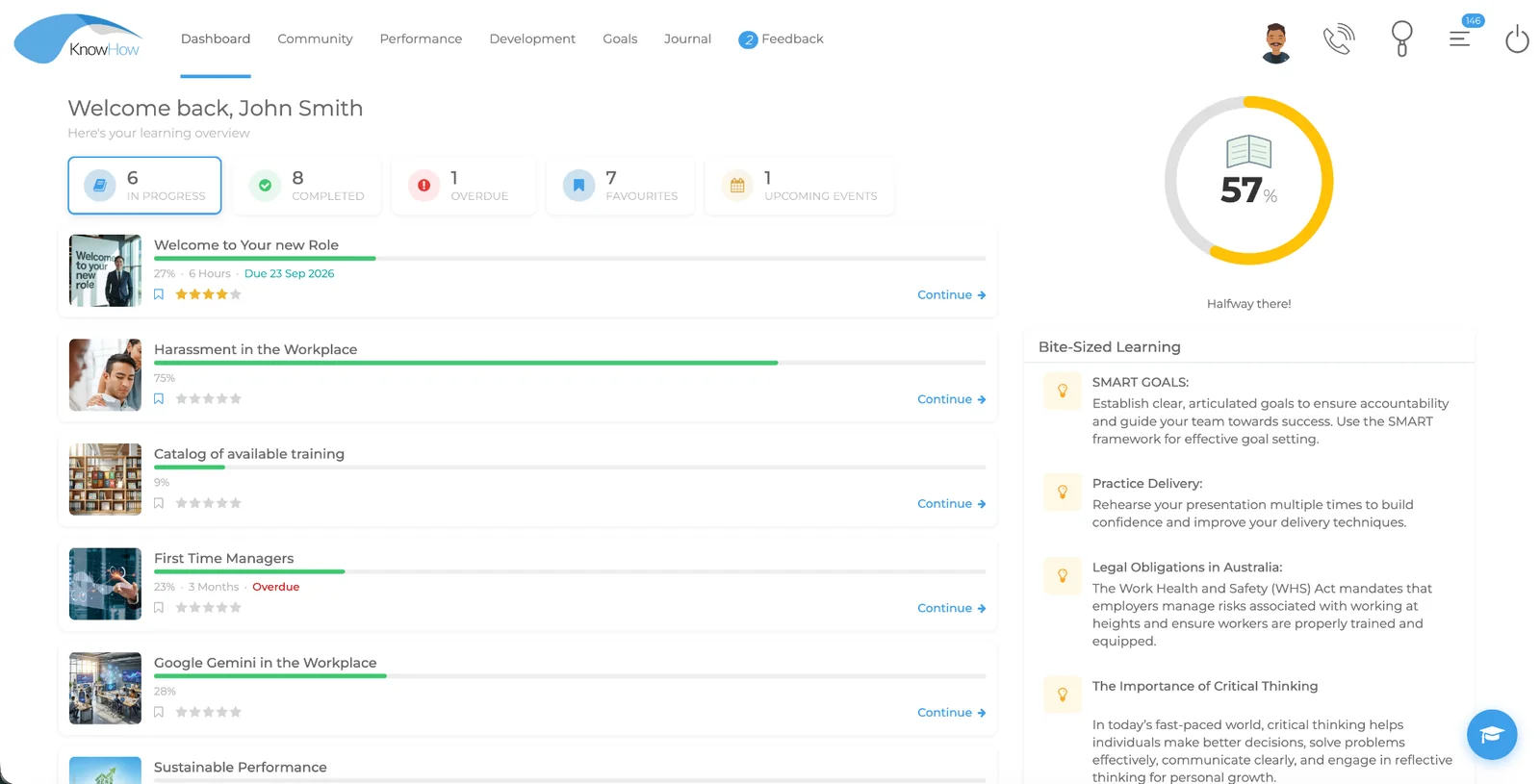Rate Welcome to Your new Role stars
The image size is (1540, 784).
[x=208, y=294]
